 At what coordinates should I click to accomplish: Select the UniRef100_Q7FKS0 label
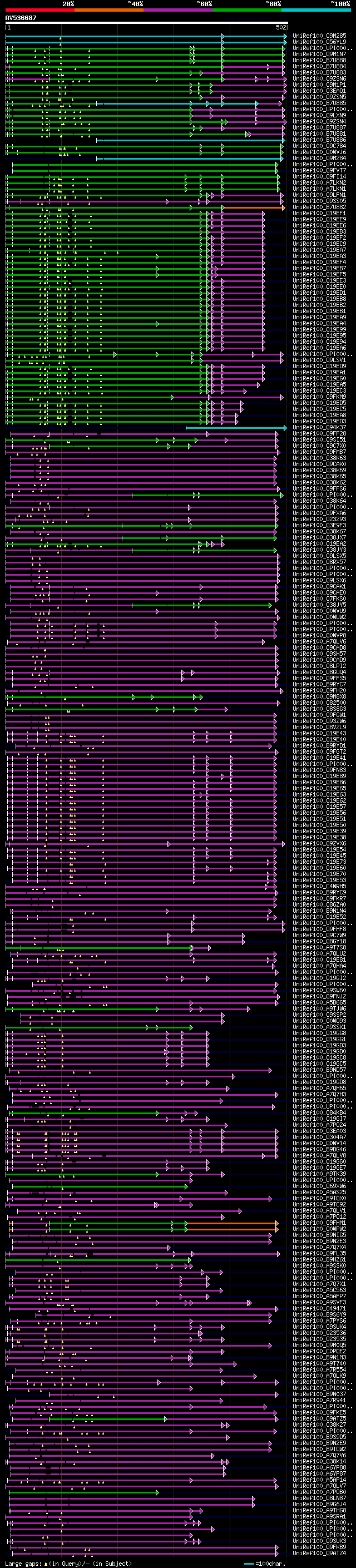click(x=319, y=599)
